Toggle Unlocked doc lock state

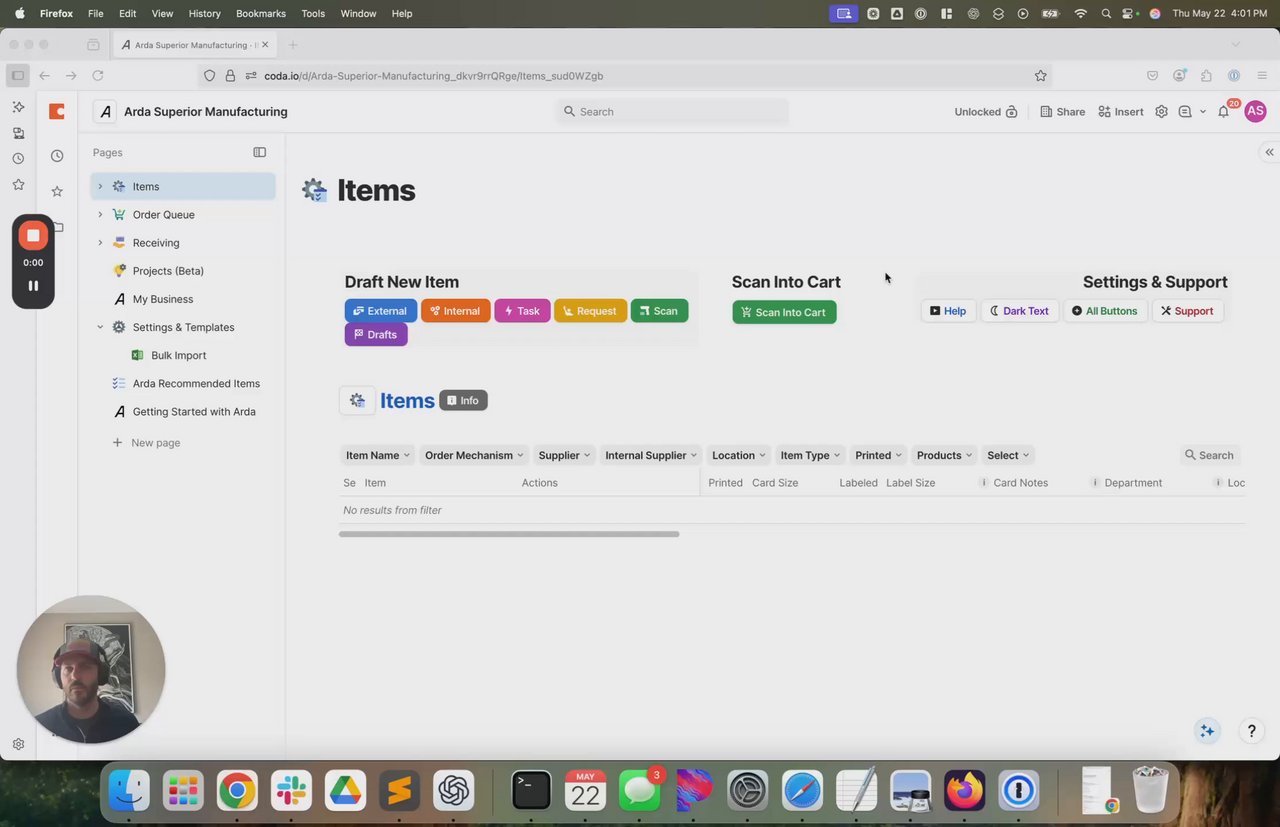coord(986,112)
